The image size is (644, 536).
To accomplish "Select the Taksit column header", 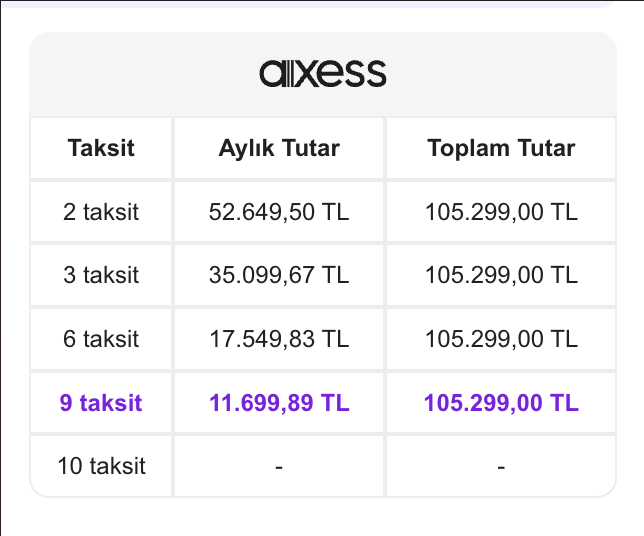I will coord(101,148).
